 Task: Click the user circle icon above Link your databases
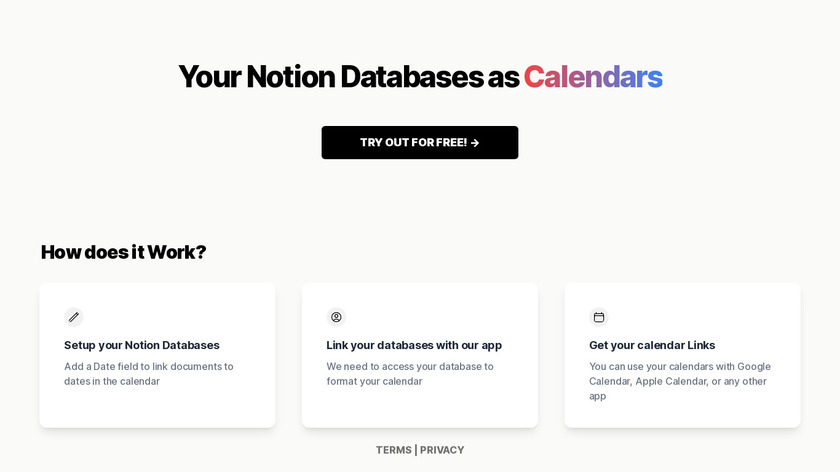click(336, 317)
